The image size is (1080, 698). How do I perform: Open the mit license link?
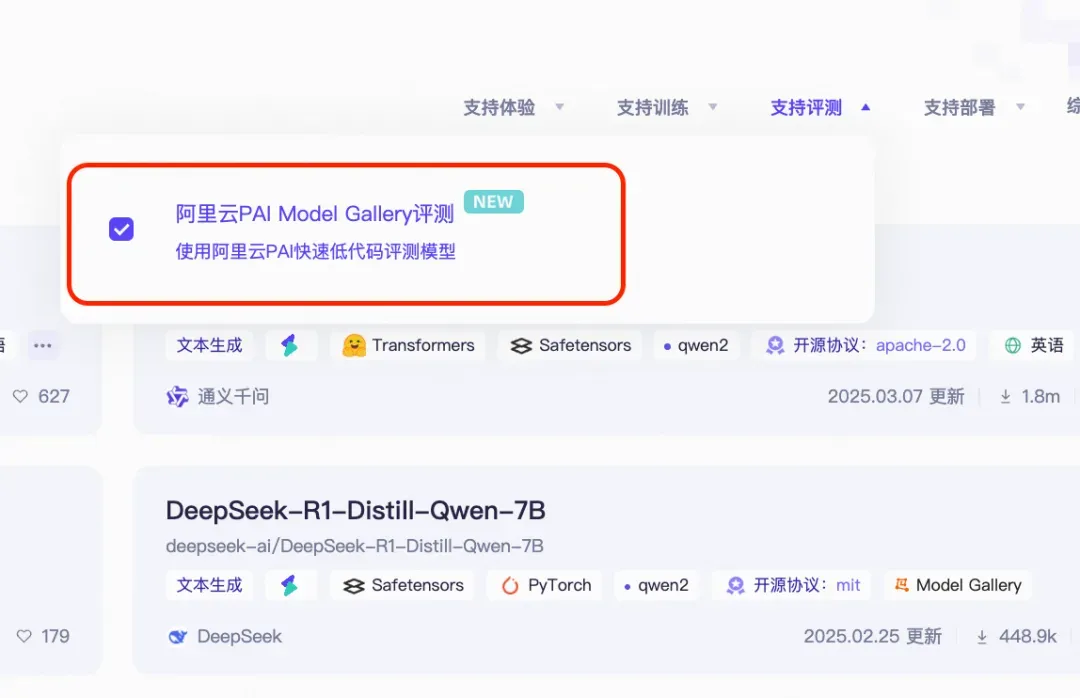pos(848,585)
